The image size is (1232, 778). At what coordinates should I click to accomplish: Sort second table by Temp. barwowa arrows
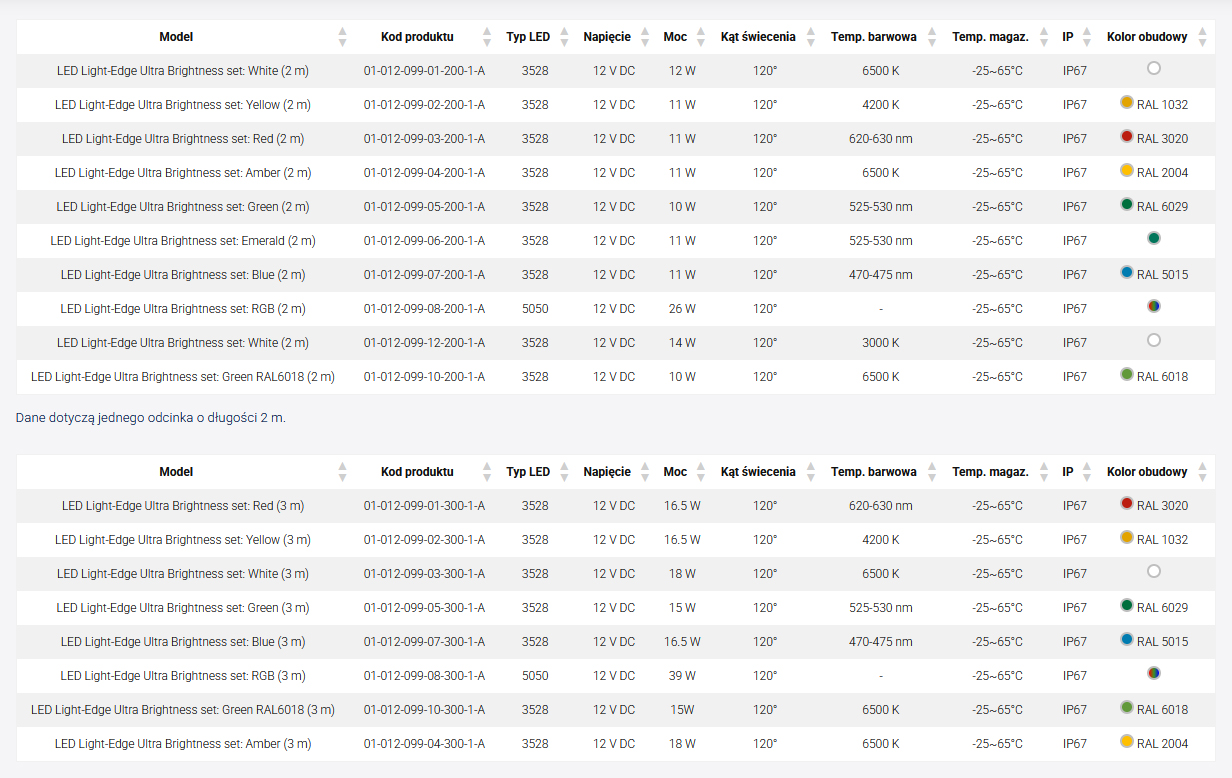931,472
